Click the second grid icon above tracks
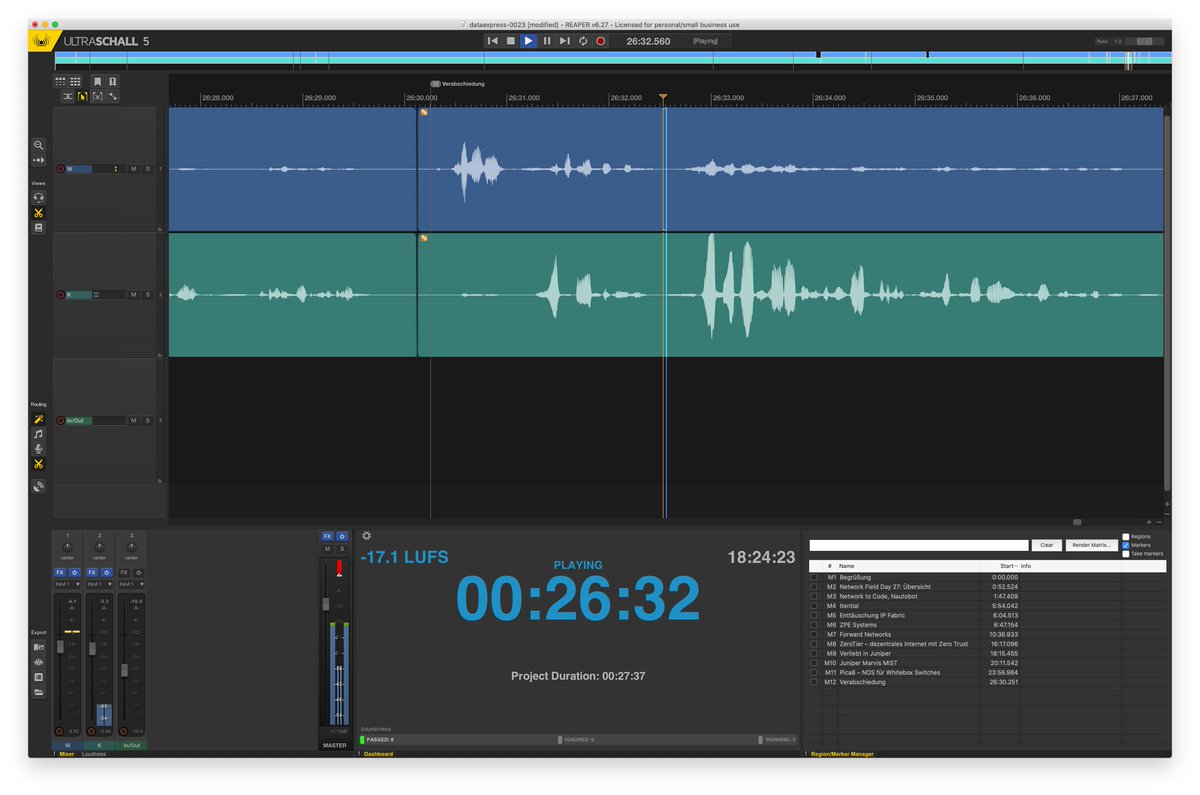1200x795 pixels. click(75, 82)
